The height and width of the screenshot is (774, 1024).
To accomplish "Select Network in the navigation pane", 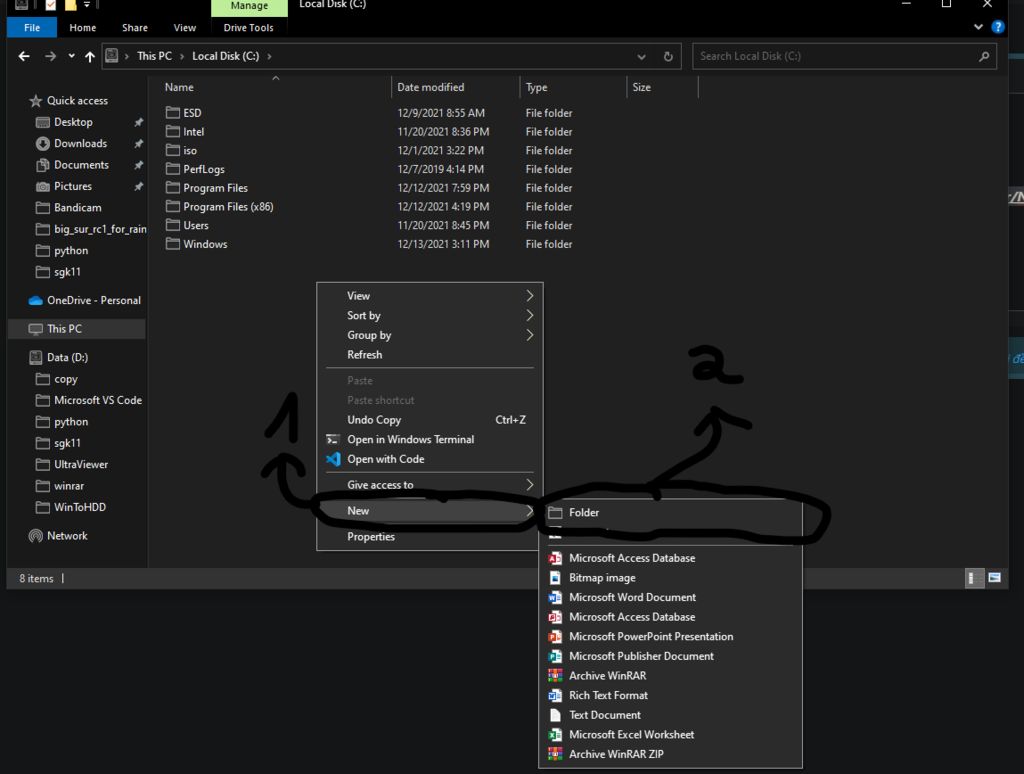I will point(67,536).
